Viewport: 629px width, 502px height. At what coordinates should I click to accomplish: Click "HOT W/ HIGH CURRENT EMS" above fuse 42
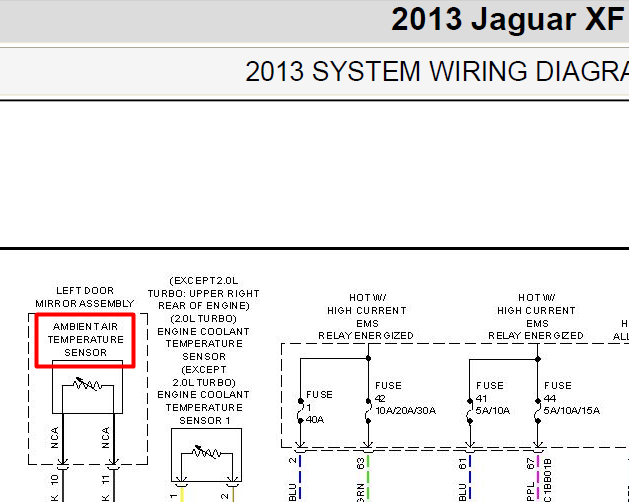pyautogui.click(x=367, y=310)
